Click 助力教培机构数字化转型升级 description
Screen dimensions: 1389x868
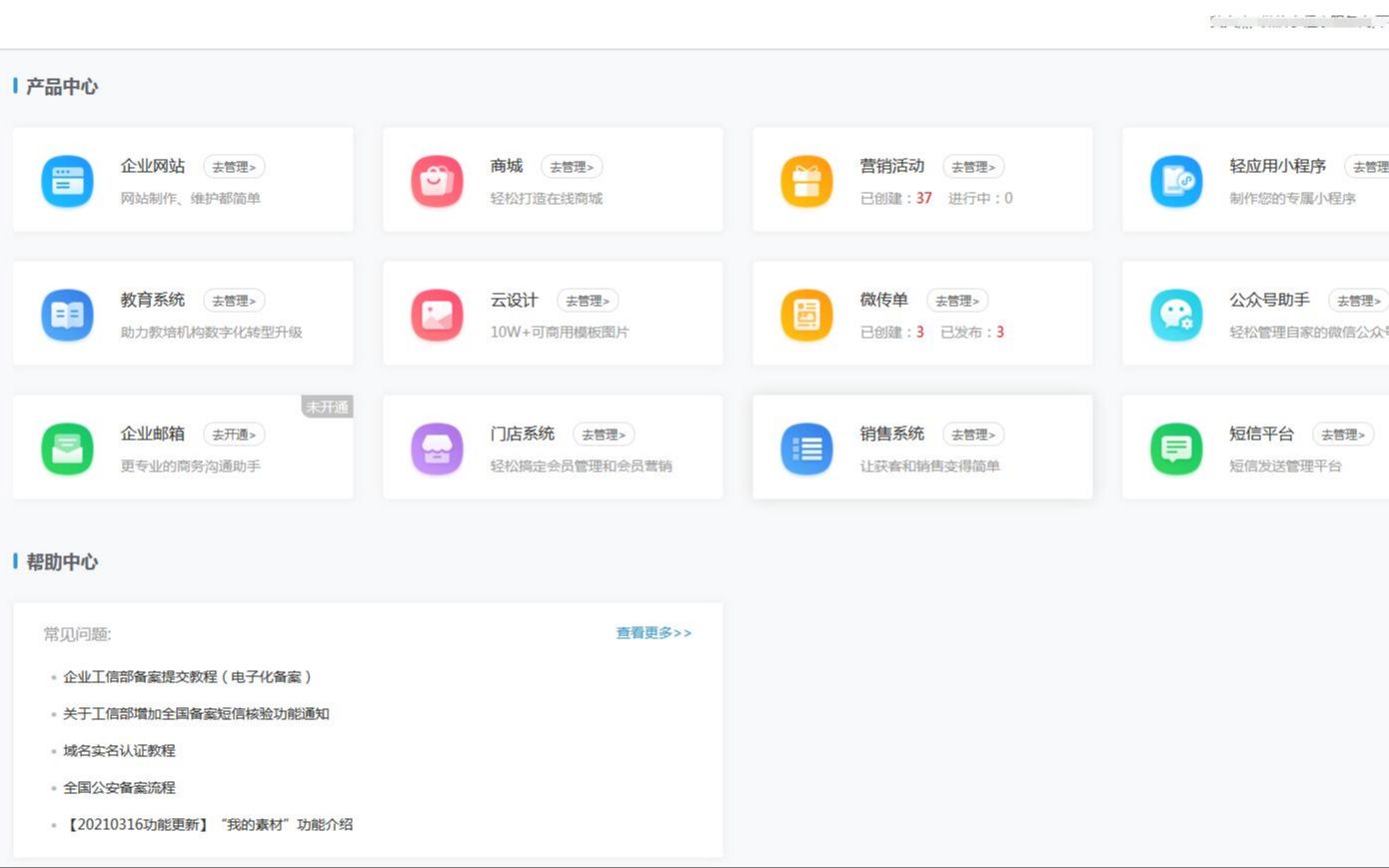212,333
